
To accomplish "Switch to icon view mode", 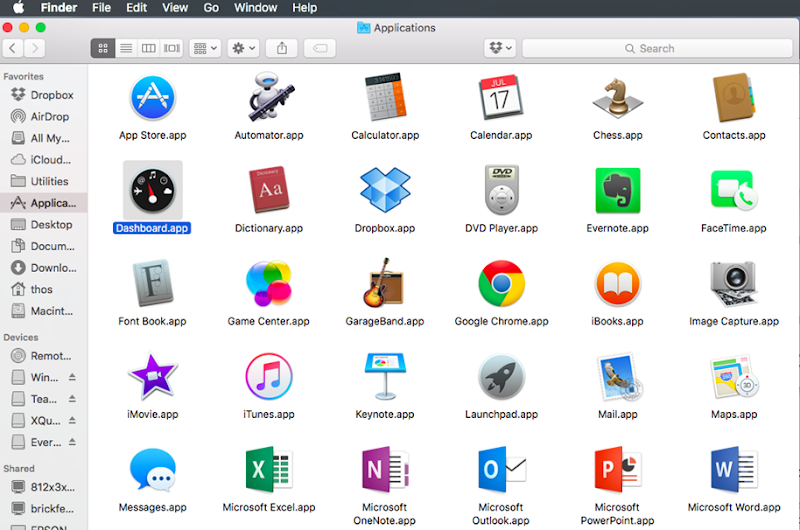I will click(x=103, y=48).
